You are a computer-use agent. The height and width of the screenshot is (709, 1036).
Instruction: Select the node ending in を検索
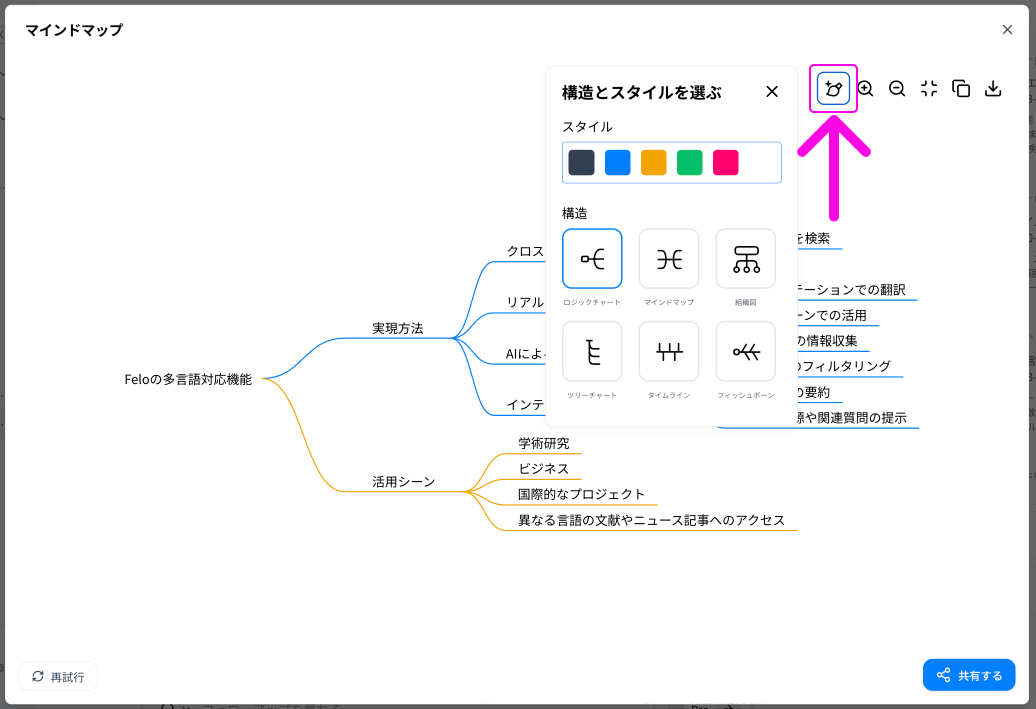tap(814, 239)
